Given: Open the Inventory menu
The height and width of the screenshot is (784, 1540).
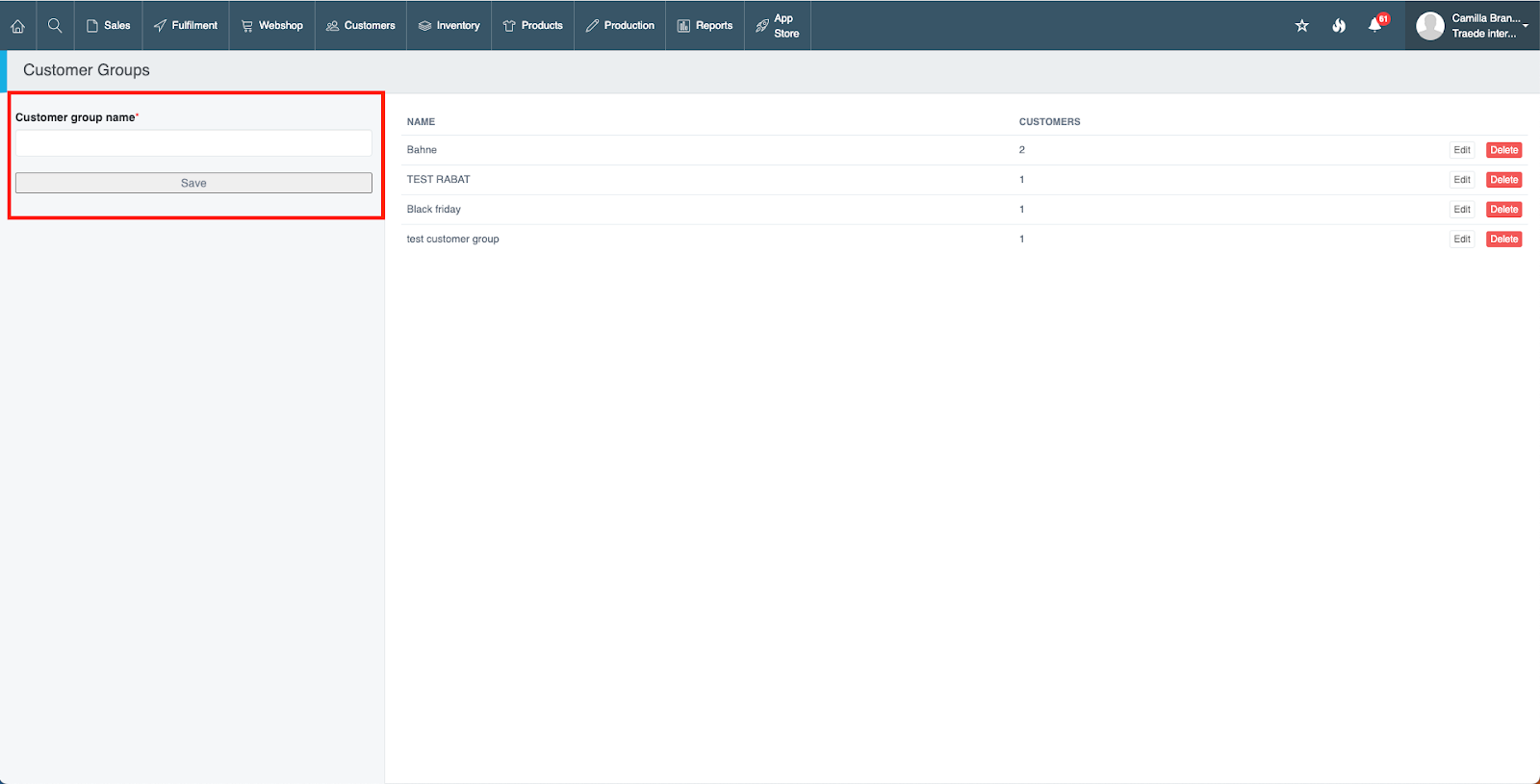Looking at the screenshot, I should [449, 26].
